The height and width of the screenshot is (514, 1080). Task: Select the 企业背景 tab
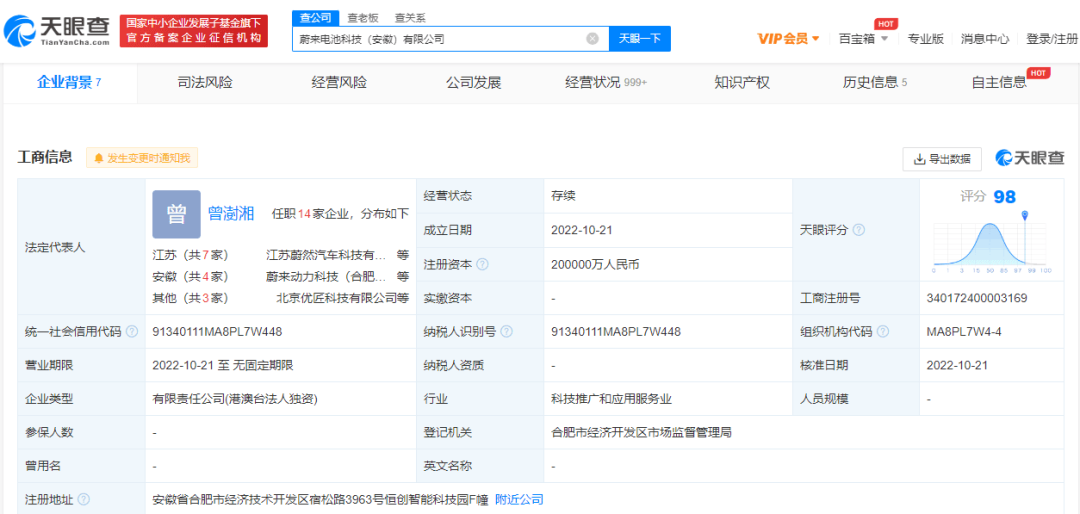point(70,83)
